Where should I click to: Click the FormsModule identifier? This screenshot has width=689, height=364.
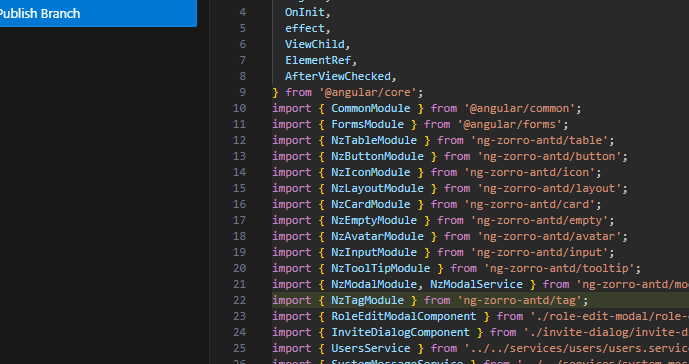click(367, 124)
